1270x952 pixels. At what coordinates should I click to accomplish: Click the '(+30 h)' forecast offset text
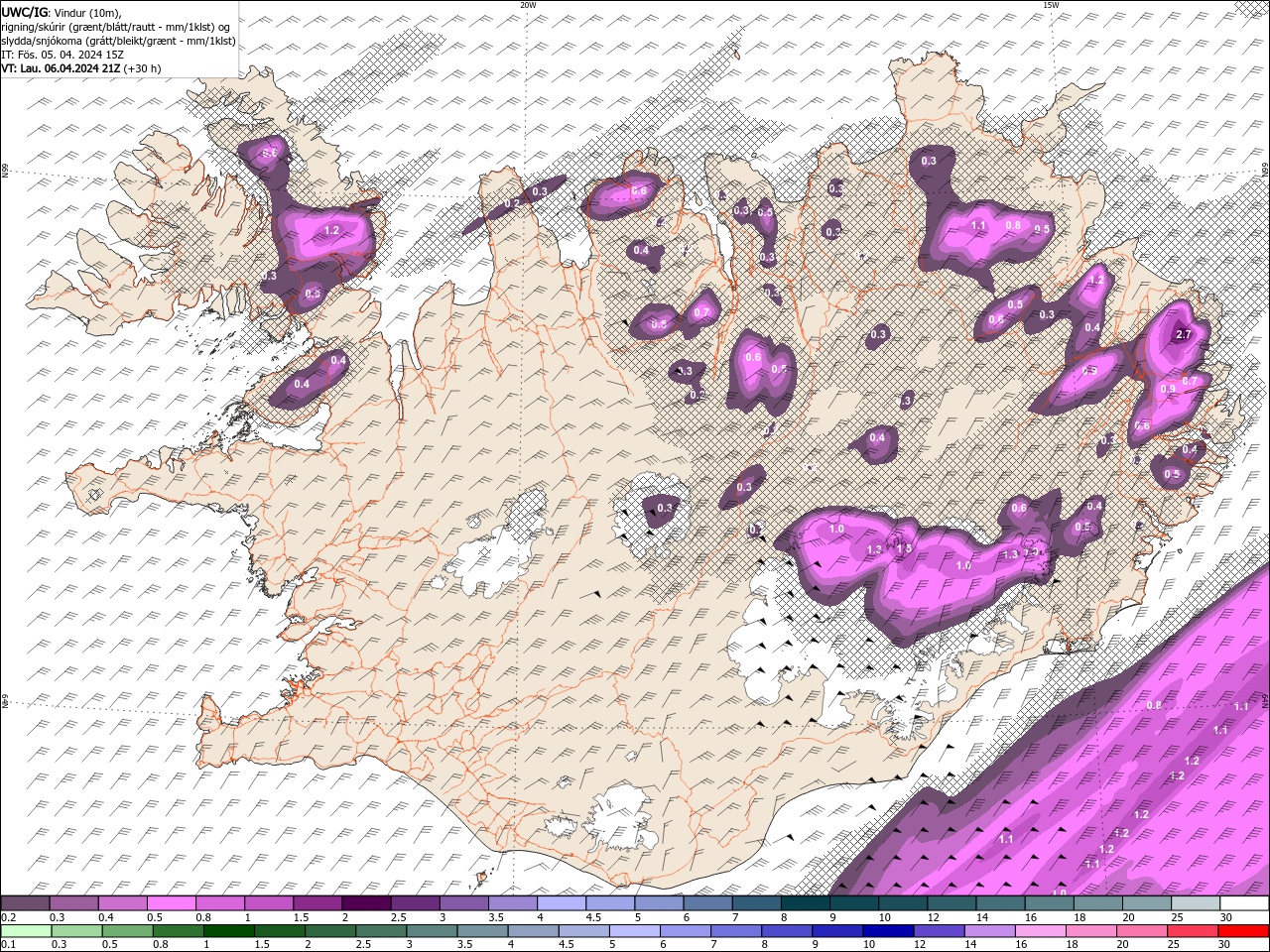click(143, 68)
